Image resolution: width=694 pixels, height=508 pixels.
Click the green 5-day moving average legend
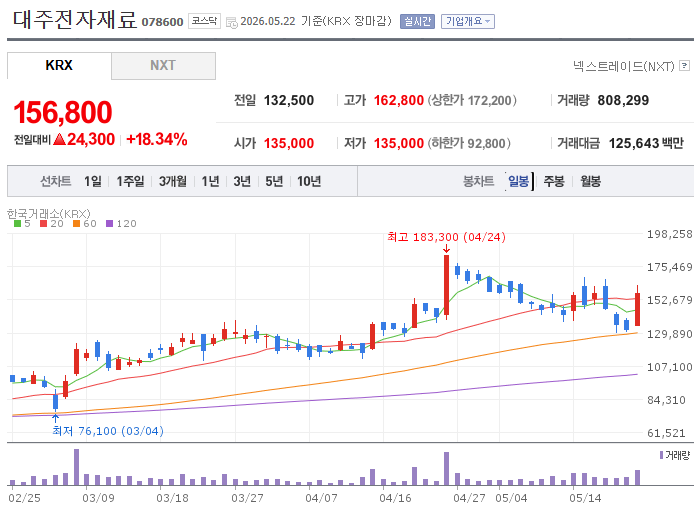(x=22, y=223)
